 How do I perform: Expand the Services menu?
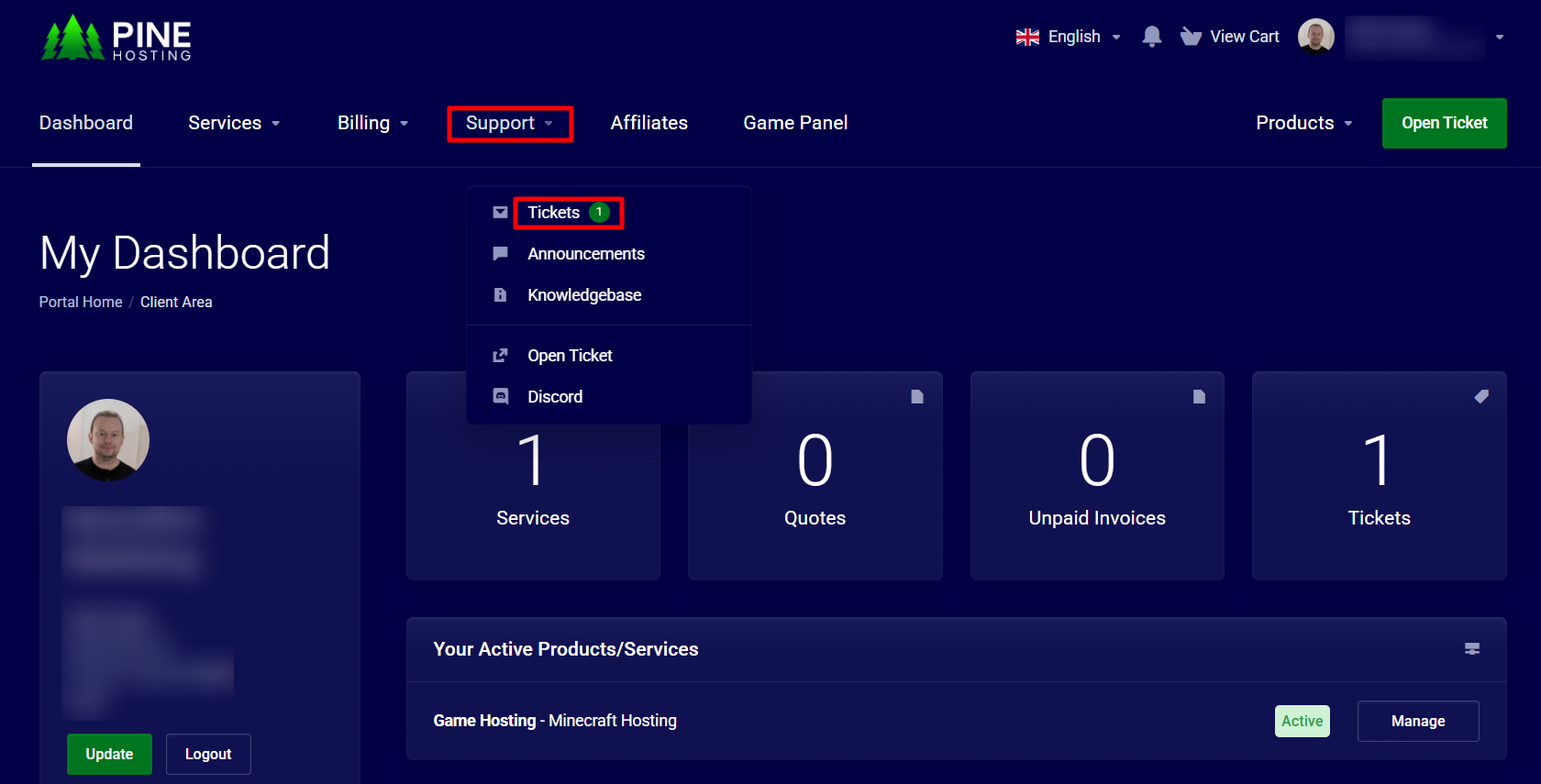click(x=234, y=123)
